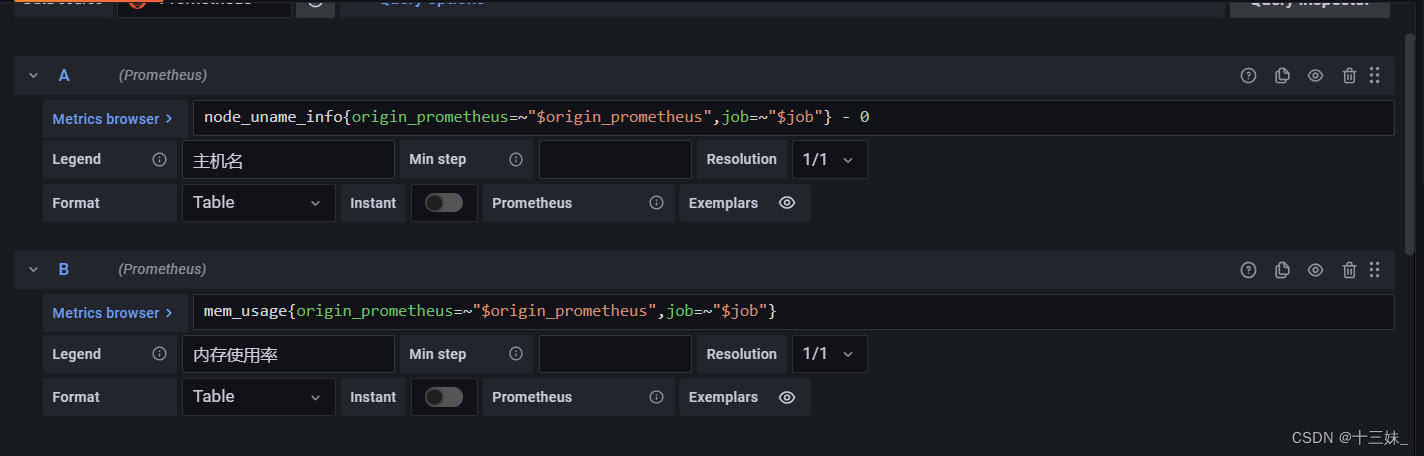Collapse query B row chevron
The image size is (1424, 456).
point(33,269)
